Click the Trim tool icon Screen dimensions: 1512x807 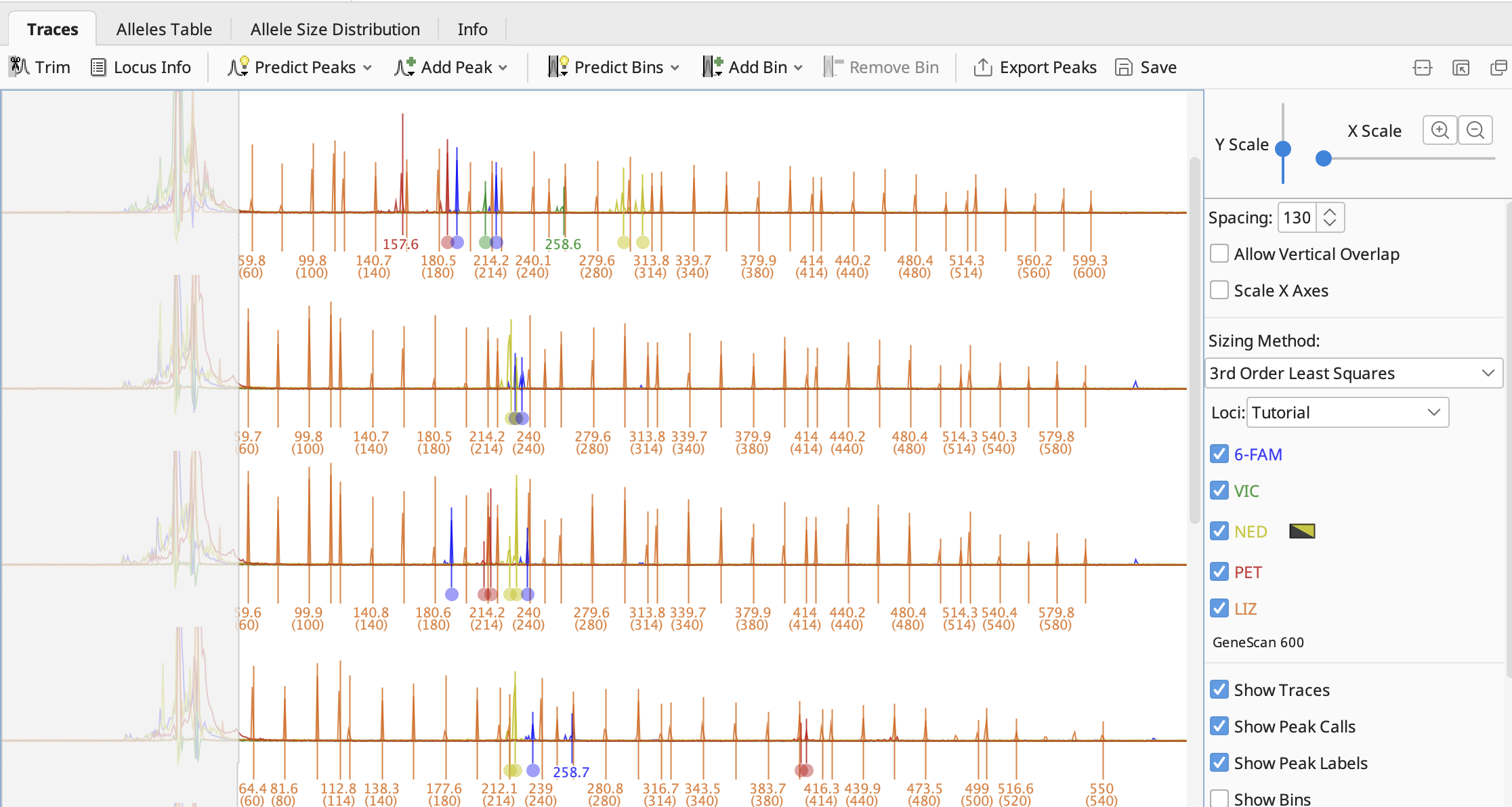click(x=19, y=67)
